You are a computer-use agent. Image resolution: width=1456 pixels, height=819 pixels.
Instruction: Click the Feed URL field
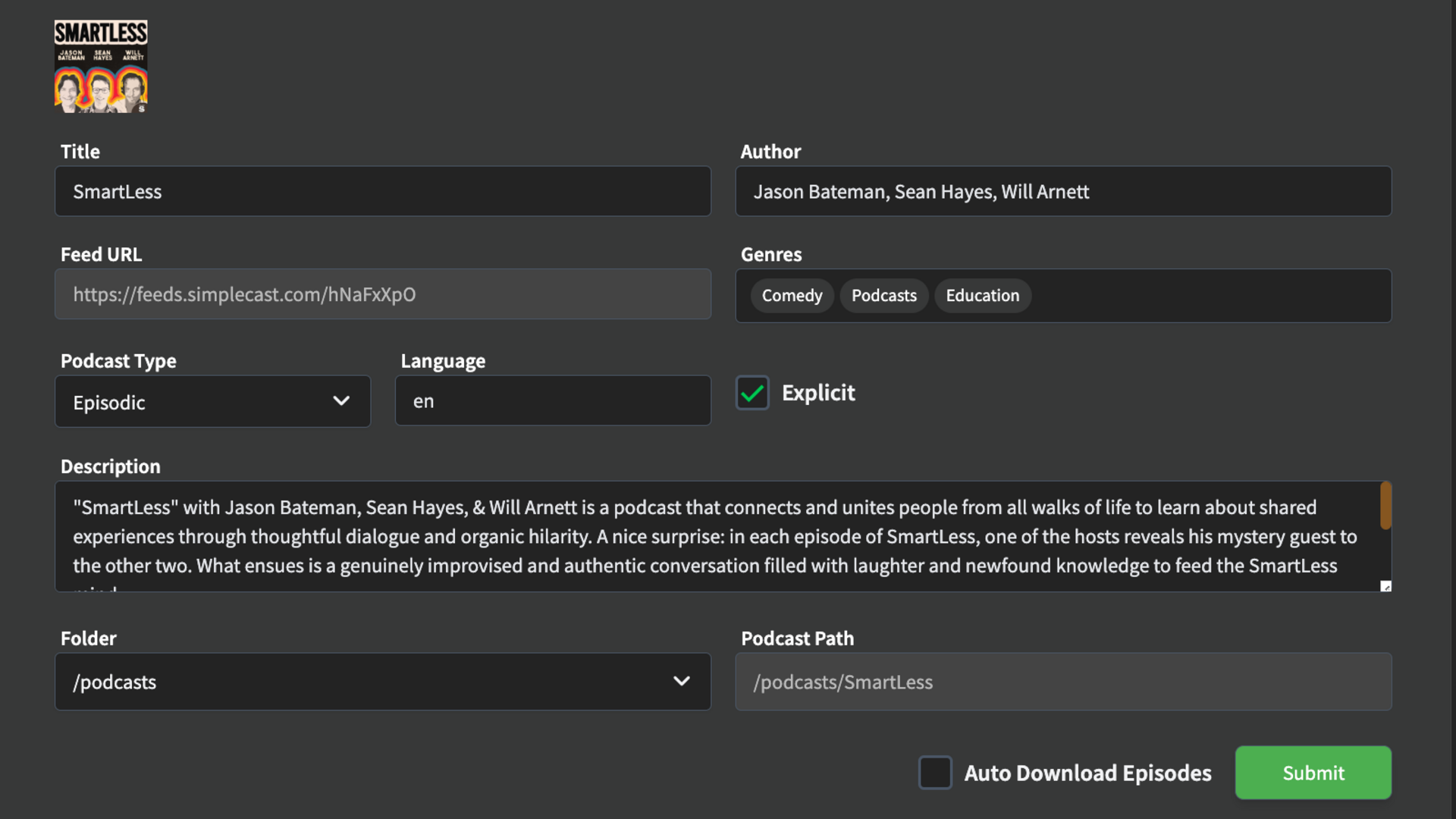[383, 294]
